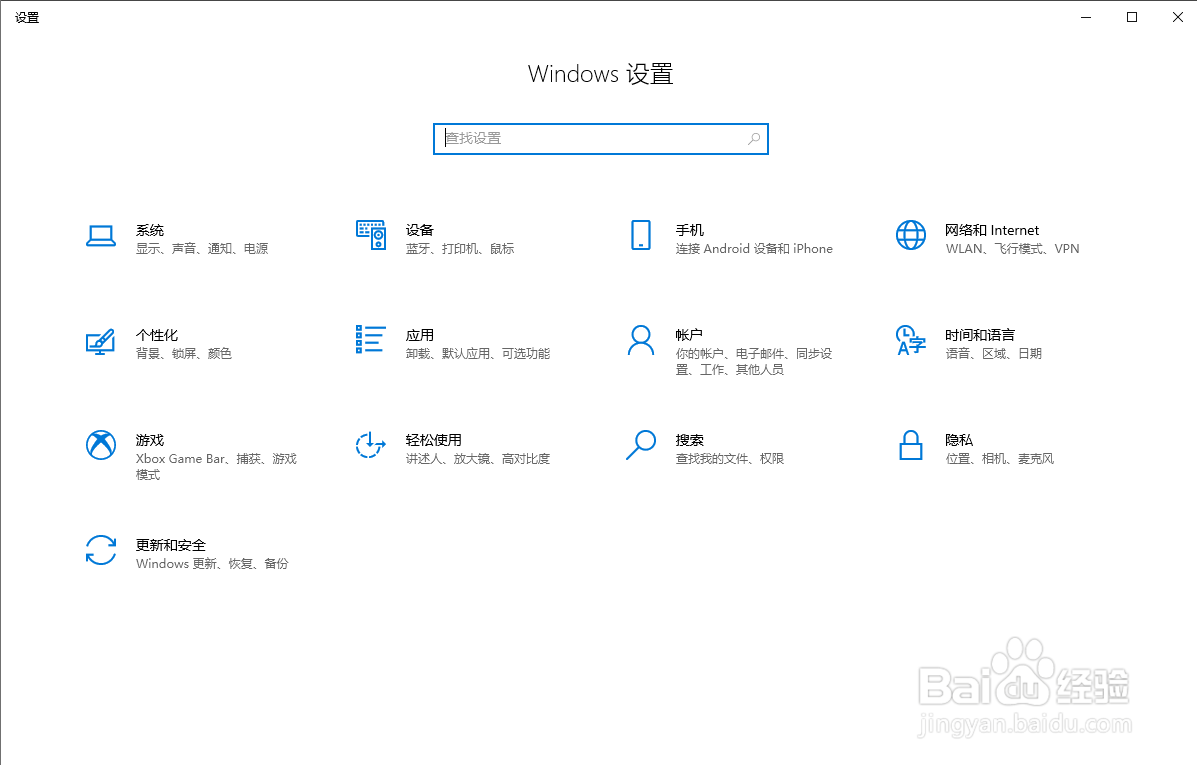The image size is (1197, 765).
Task: Click description Xbox Game Bar、捕获、游戏模式
Action: coord(216,466)
